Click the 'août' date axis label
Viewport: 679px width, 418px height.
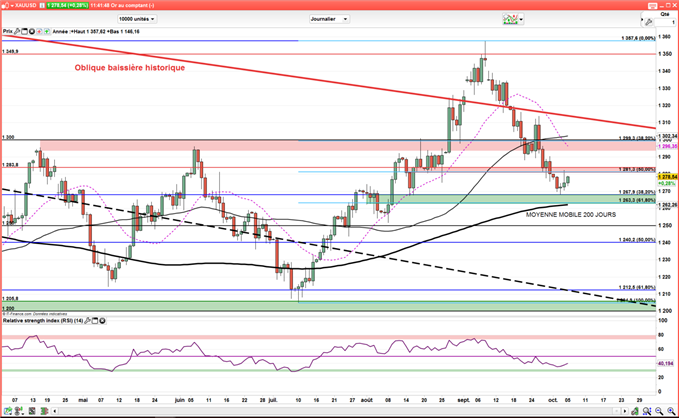pyautogui.click(x=366, y=400)
